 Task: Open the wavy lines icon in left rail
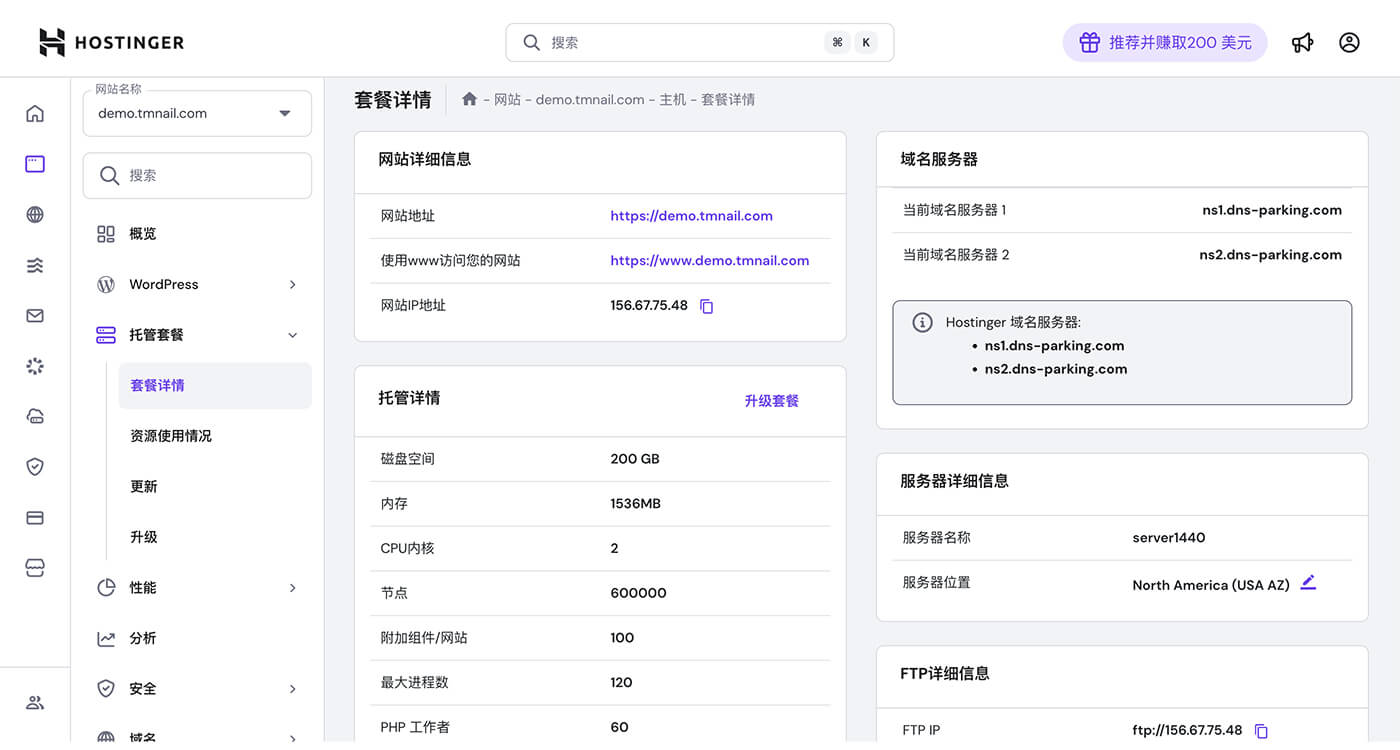[x=35, y=265]
